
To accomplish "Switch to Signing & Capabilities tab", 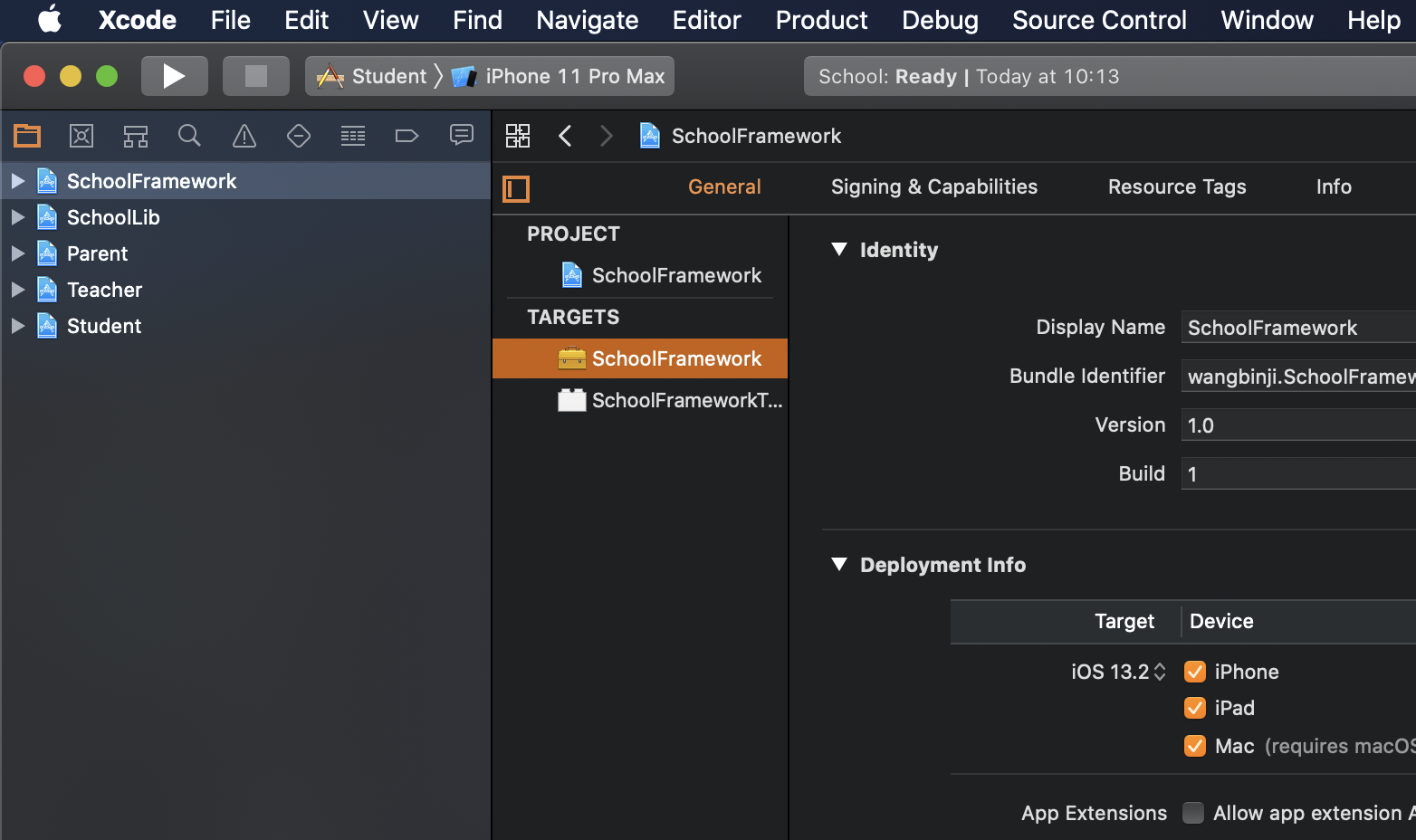I will (x=934, y=186).
